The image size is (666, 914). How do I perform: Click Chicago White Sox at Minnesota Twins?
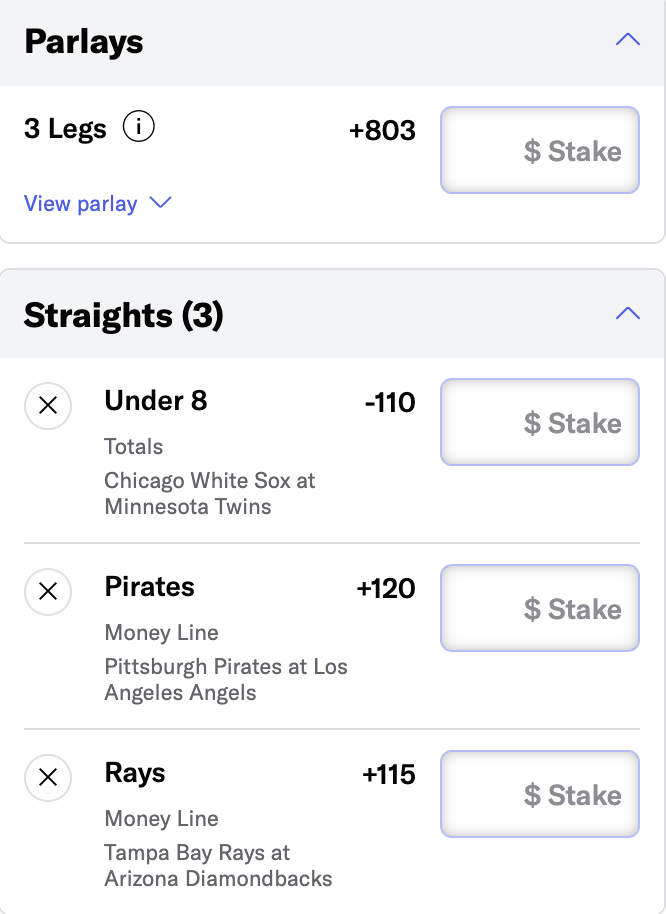coord(209,494)
